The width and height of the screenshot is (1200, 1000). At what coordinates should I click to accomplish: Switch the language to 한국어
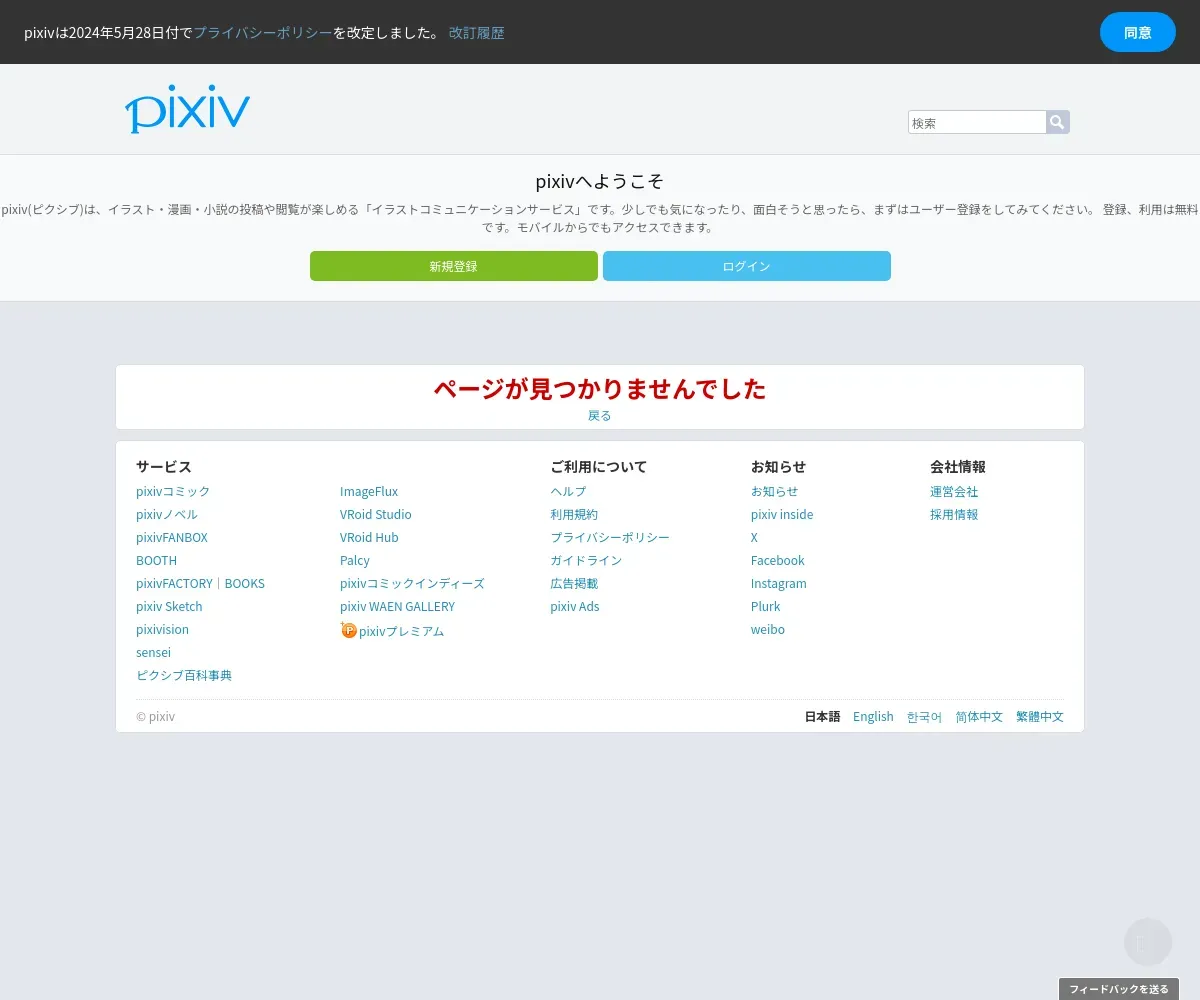tap(924, 716)
